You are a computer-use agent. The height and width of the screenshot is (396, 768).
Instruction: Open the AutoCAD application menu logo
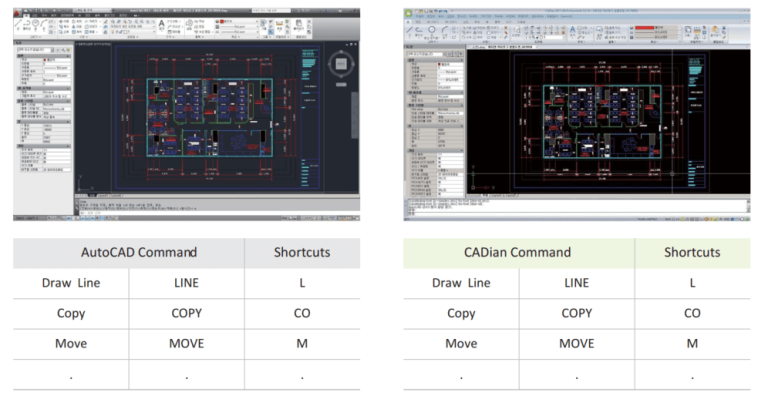point(17,14)
